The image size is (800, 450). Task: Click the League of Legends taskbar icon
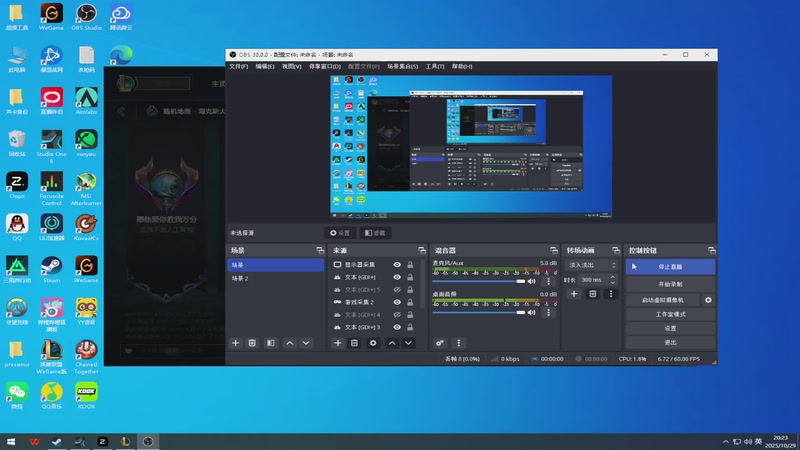tap(125, 442)
